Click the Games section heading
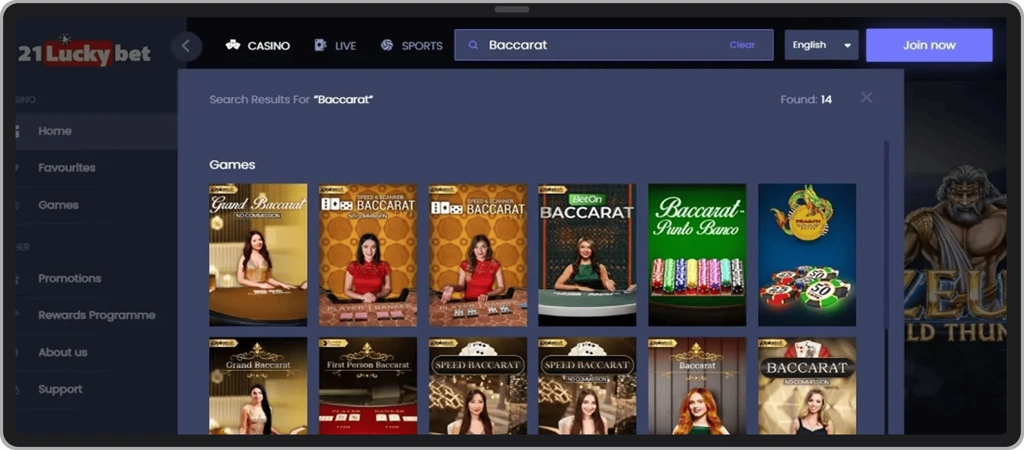 (232, 165)
